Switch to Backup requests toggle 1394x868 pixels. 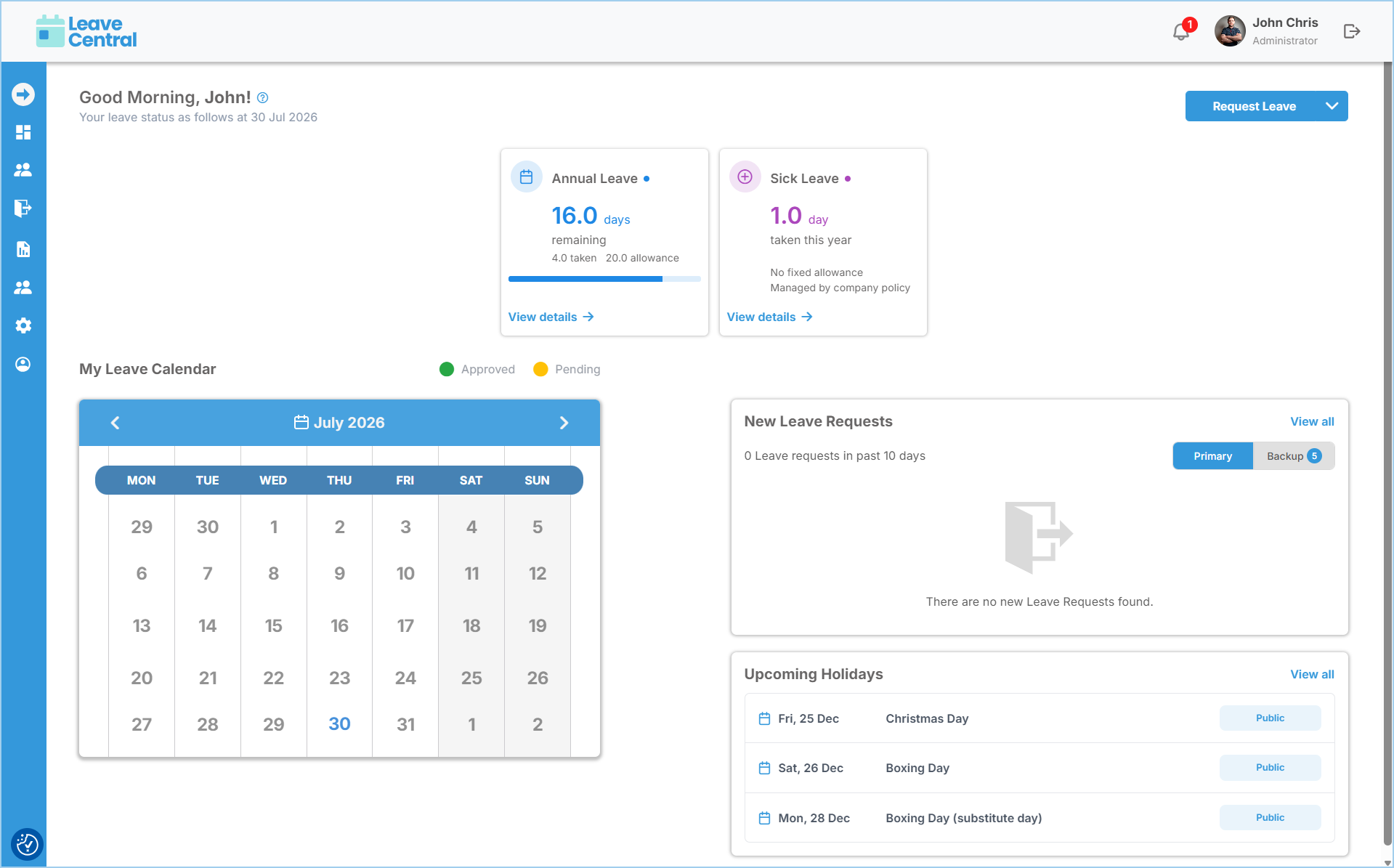pos(1294,456)
